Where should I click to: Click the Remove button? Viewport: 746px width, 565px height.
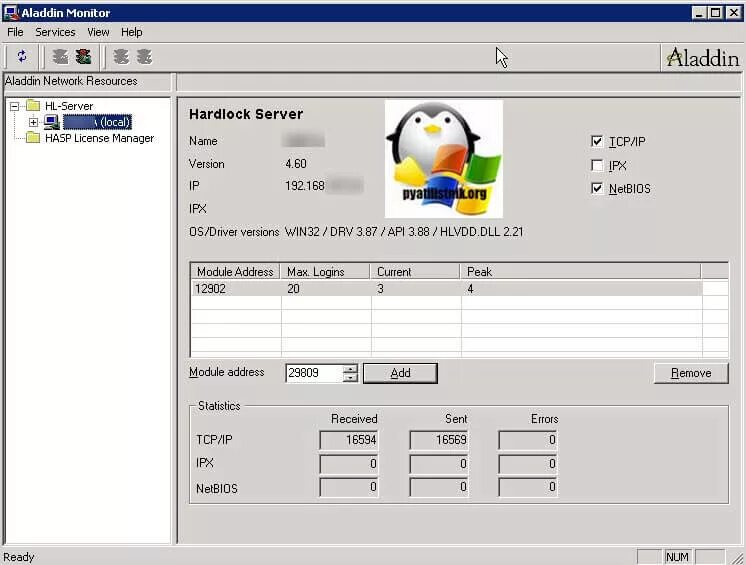click(691, 373)
